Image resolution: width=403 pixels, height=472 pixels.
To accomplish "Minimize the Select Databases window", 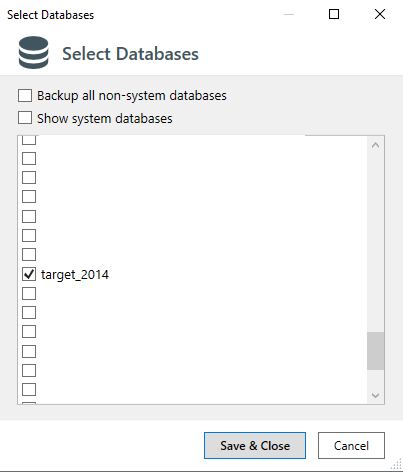I will (289, 14).
